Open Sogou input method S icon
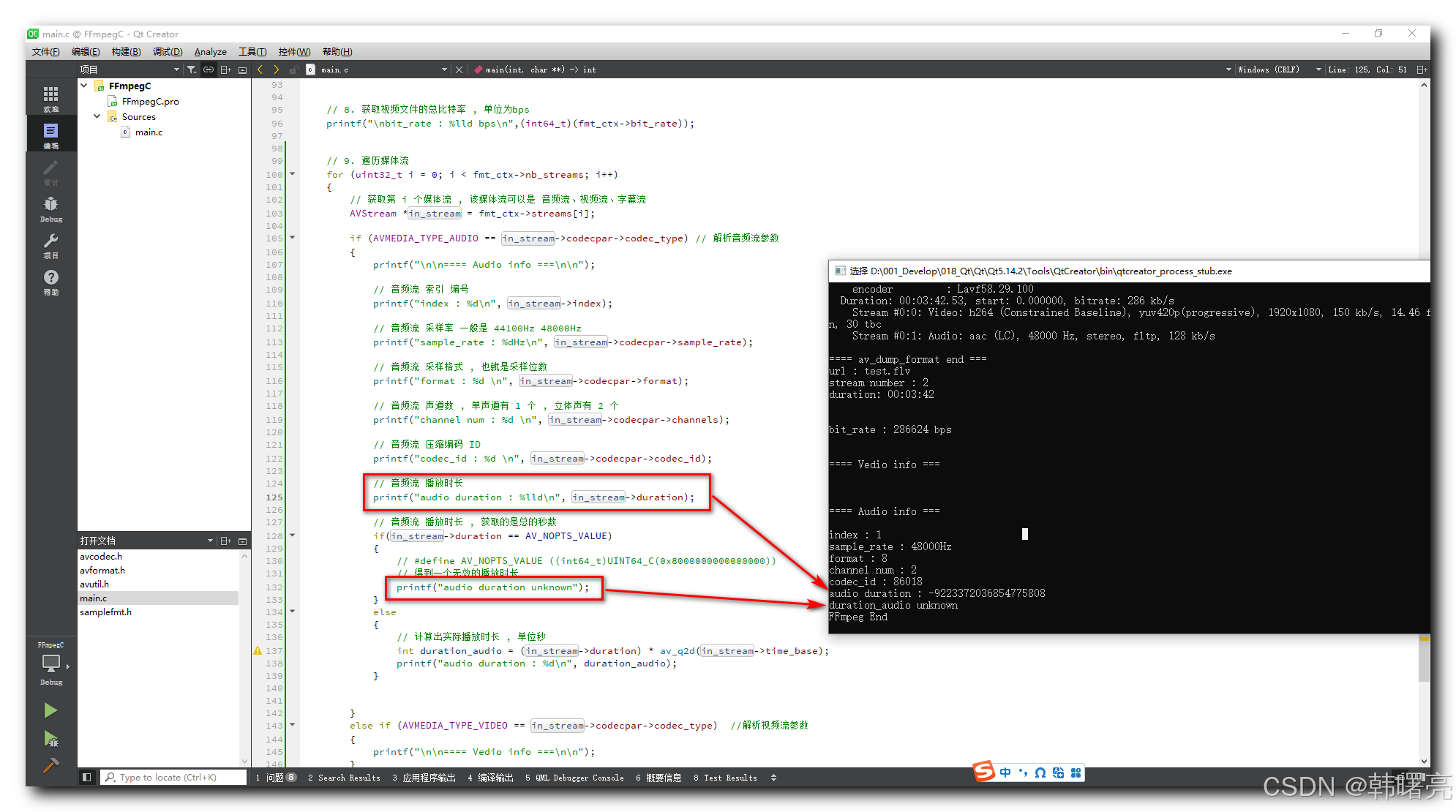The image size is (1456, 812). (984, 771)
